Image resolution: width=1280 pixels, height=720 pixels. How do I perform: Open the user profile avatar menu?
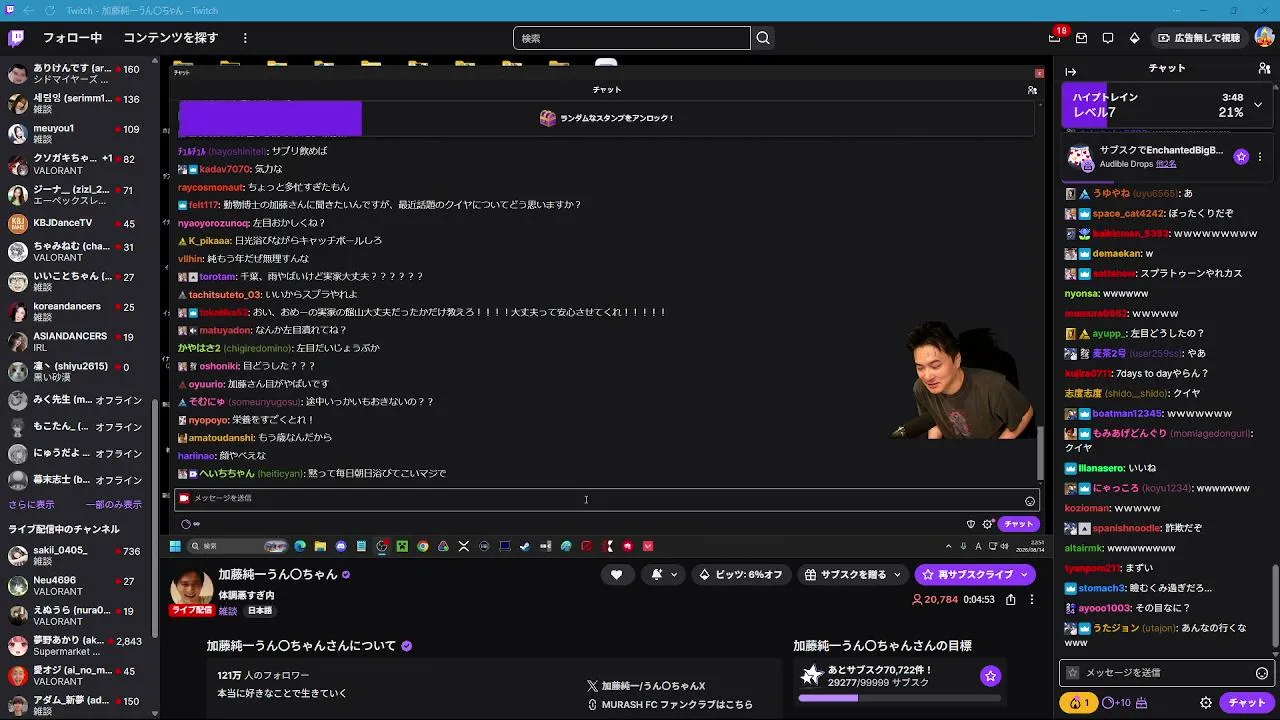1264,38
